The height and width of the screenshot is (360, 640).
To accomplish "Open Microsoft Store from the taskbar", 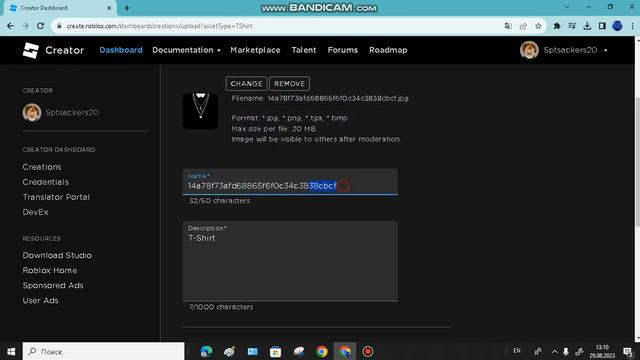I will tap(276, 351).
